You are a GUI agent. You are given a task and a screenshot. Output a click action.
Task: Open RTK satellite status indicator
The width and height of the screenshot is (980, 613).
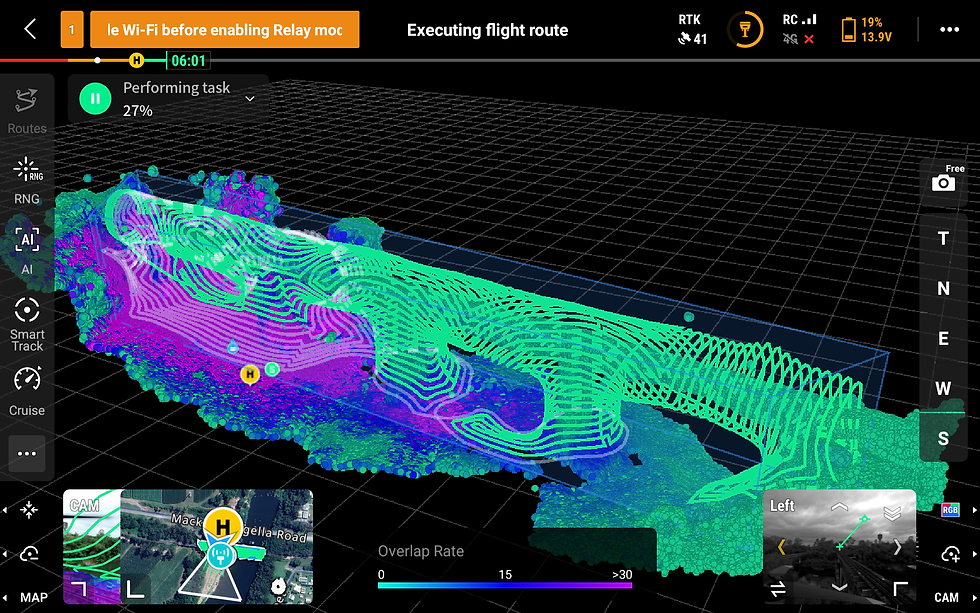click(x=692, y=29)
